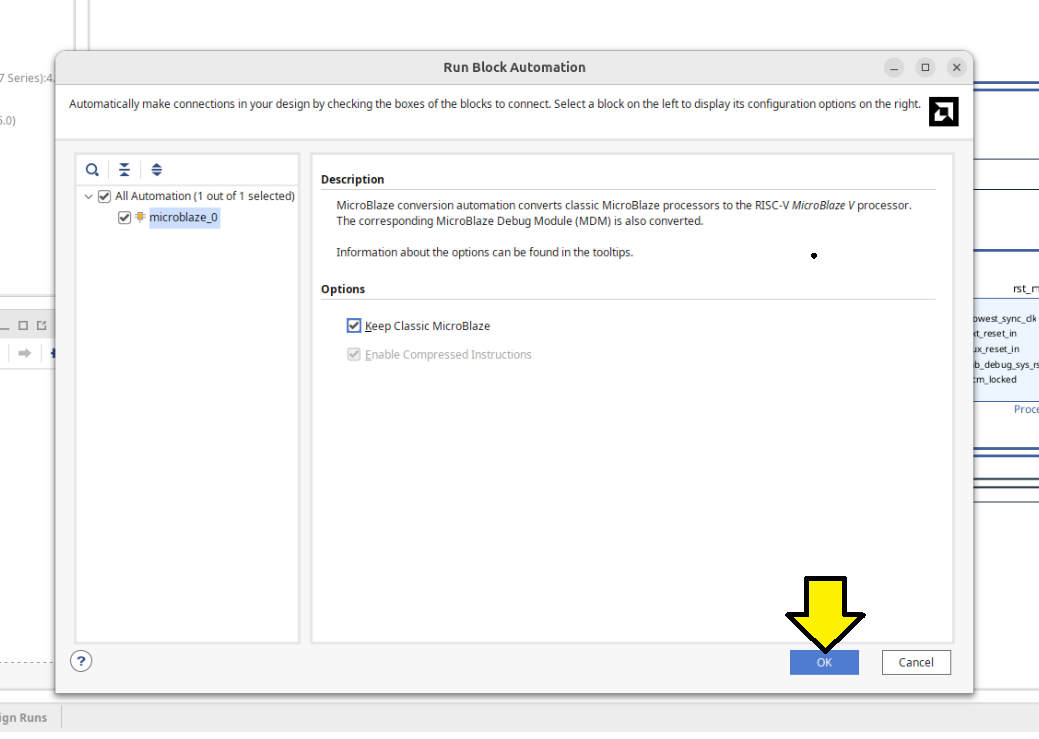Click the gray forward arrow in background toolbar

(x=24, y=353)
